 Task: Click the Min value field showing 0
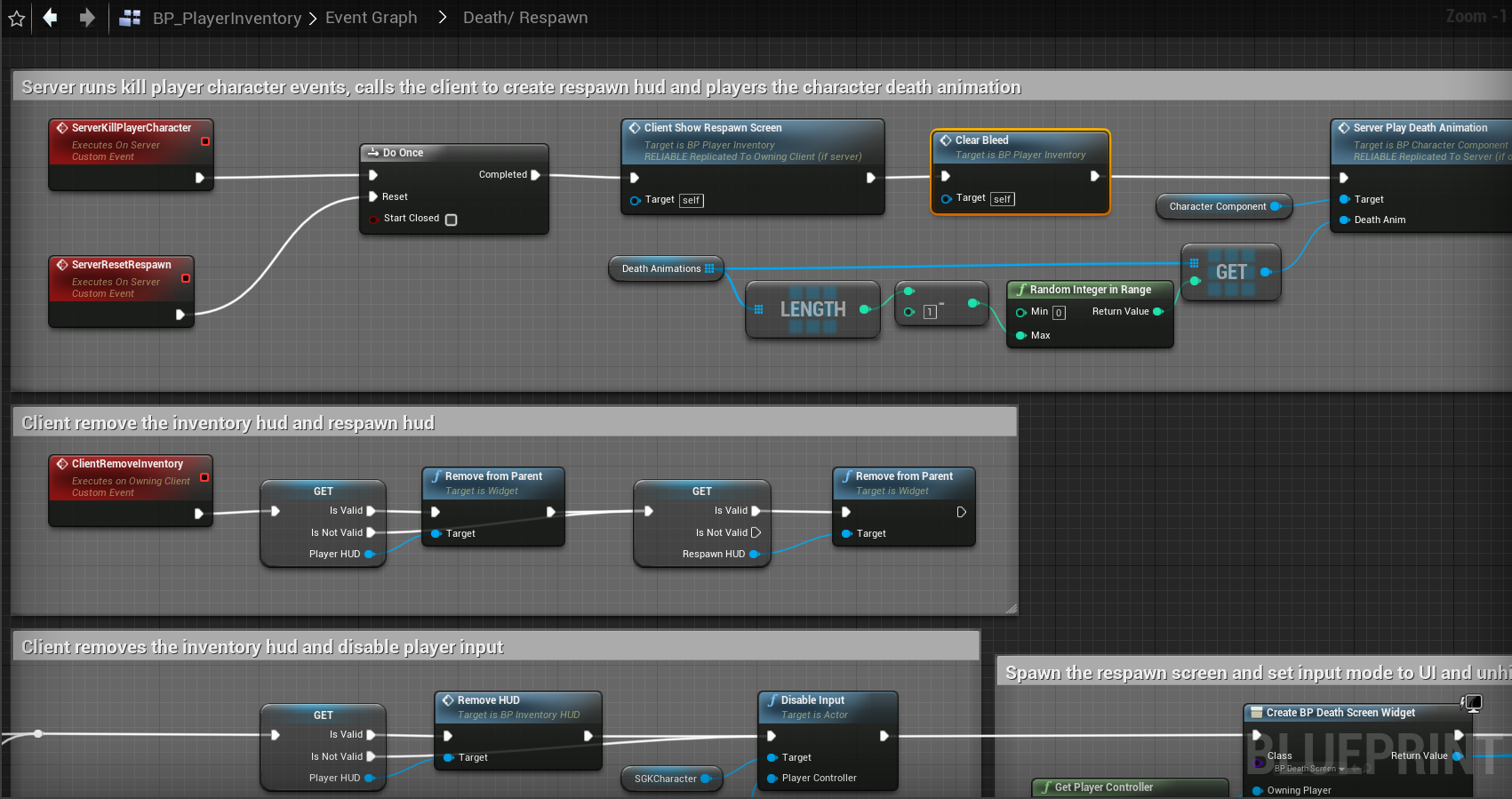[1059, 313]
